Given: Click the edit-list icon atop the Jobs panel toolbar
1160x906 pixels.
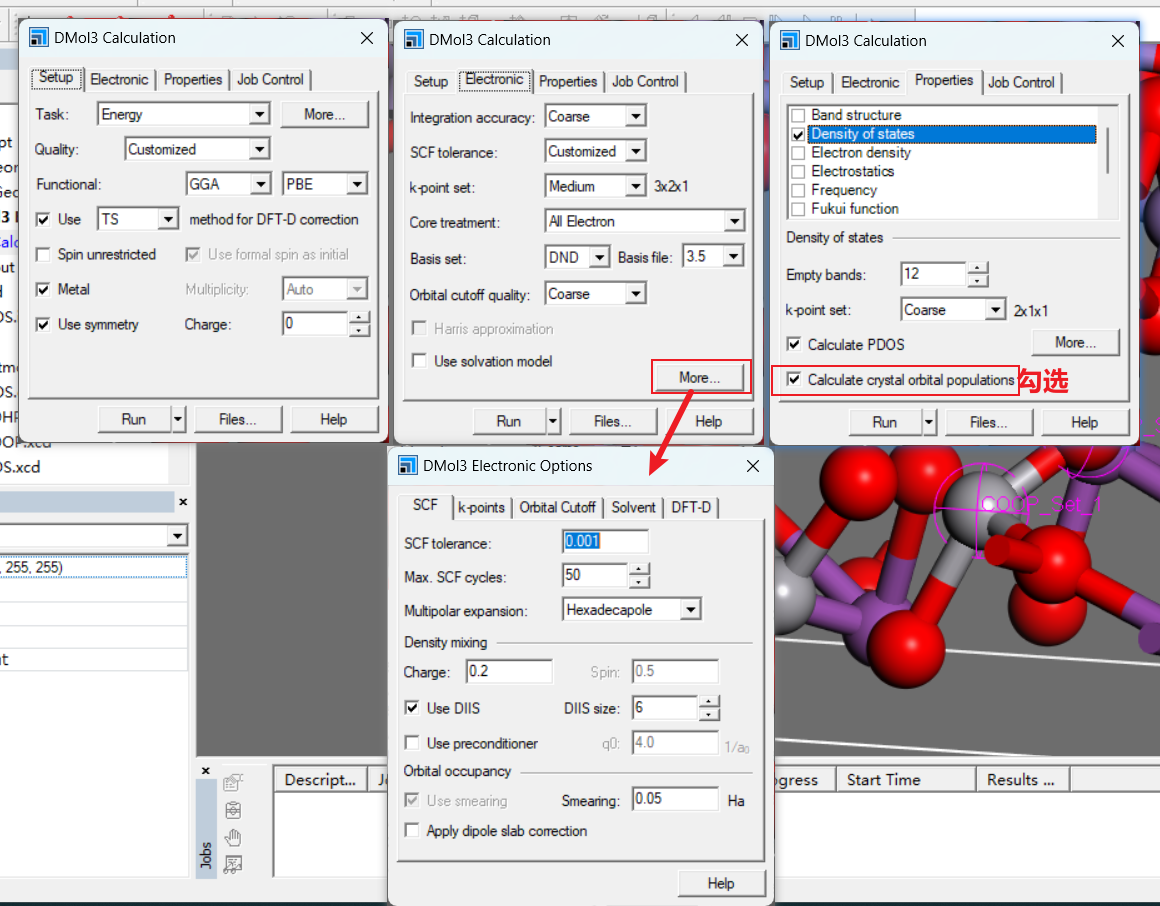Looking at the screenshot, I should click(x=233, y=782).
